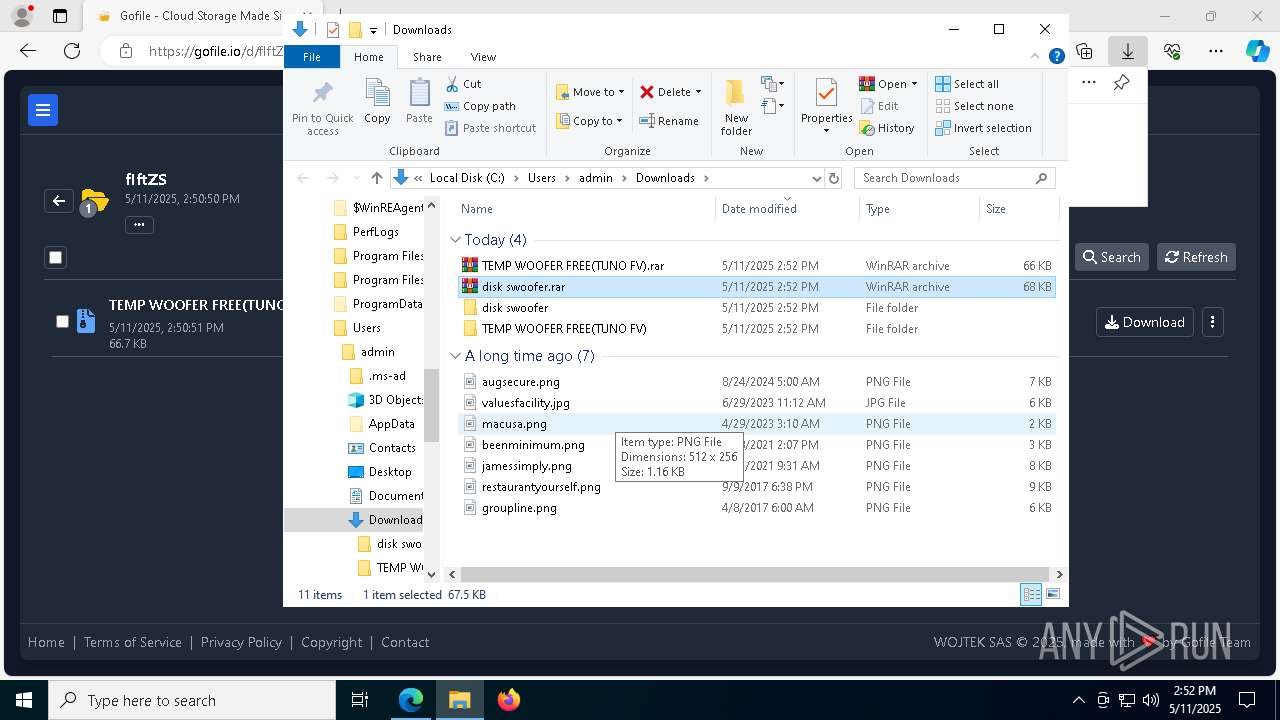
Task: Open the File menu
Action: tap(312, 57)
